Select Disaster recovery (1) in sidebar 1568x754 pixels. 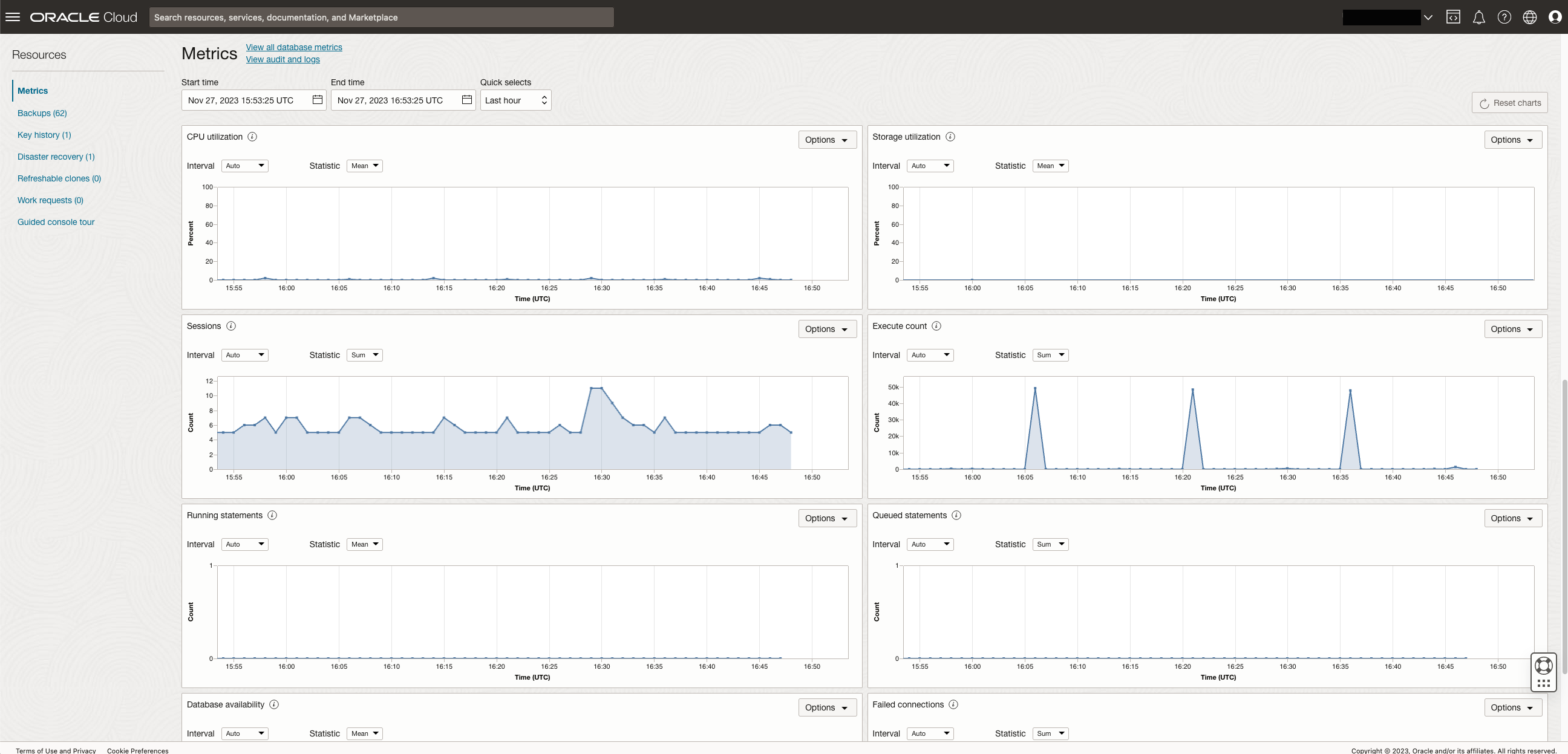point(56,157)
